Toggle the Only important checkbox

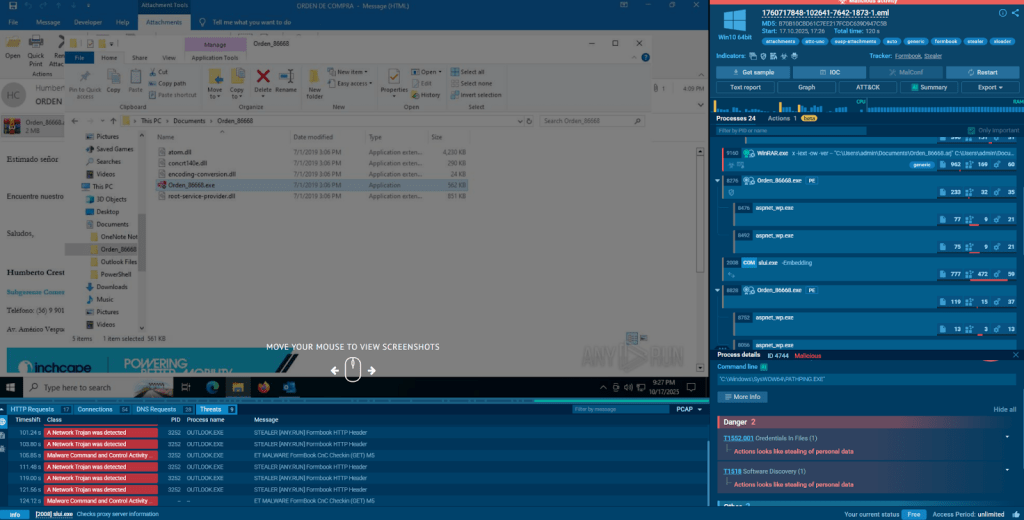point(971,130)
